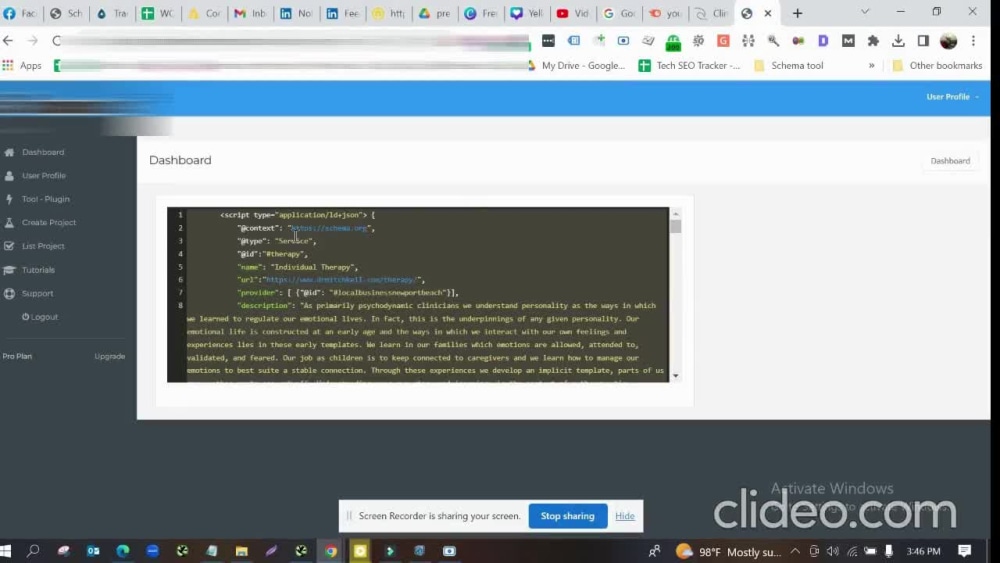Open taskbar search magnifier
Viewport: 1000px width, 563px height.
point(33,550)
